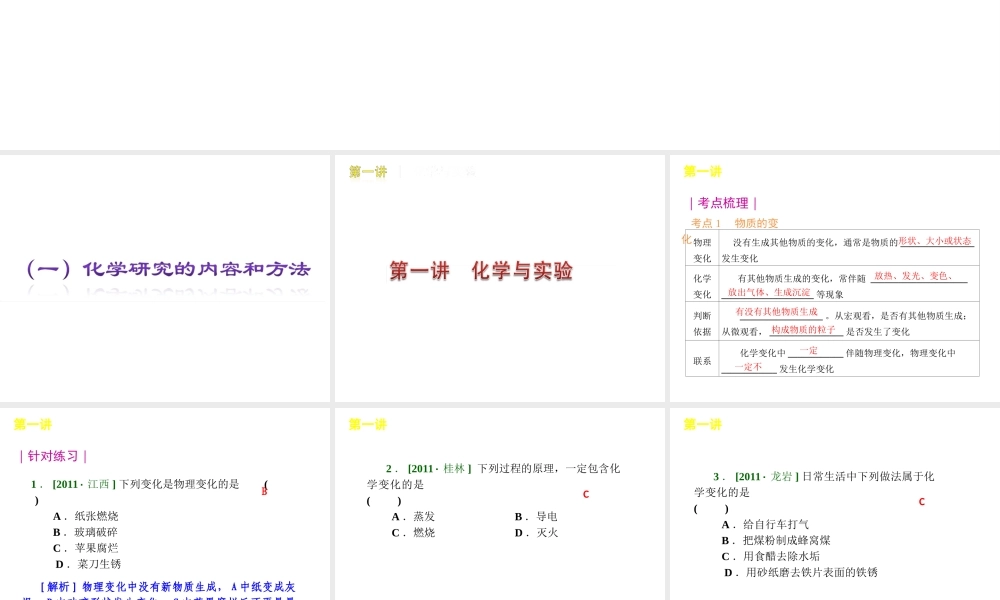Image resolution: width=1000 pixels, height=600 pixels.
Task: Select the 判断依据 row label in table
Action: click(x=702, y=323)
